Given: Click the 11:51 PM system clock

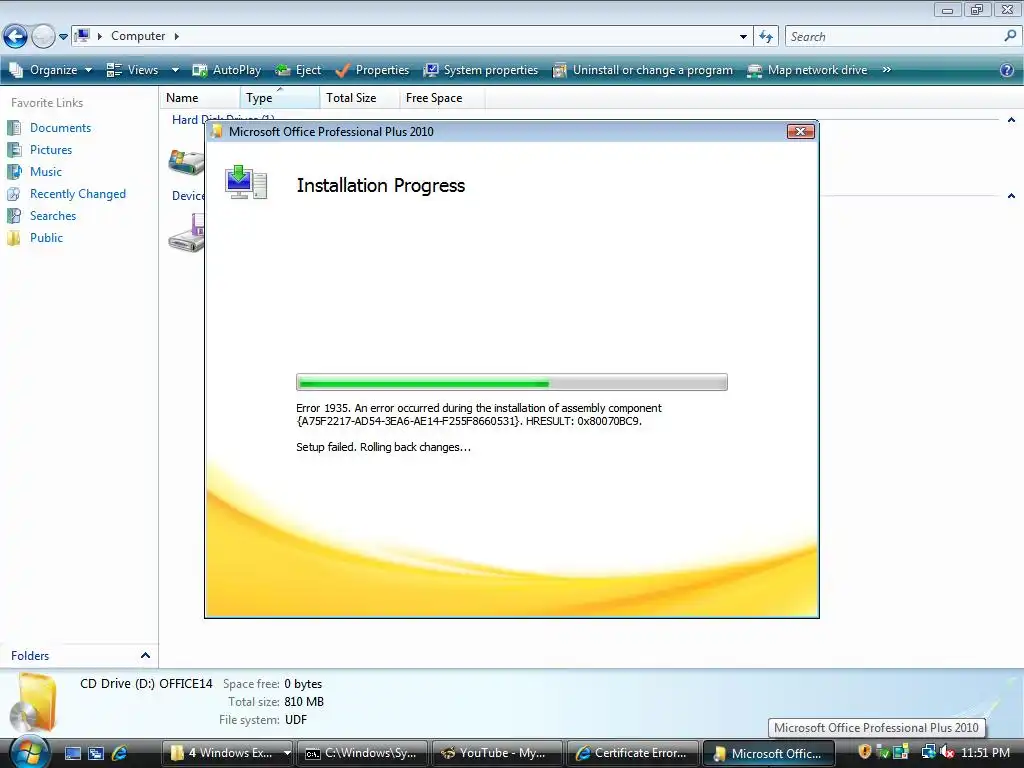Looking at the screenshot, I should pos(985,753).
